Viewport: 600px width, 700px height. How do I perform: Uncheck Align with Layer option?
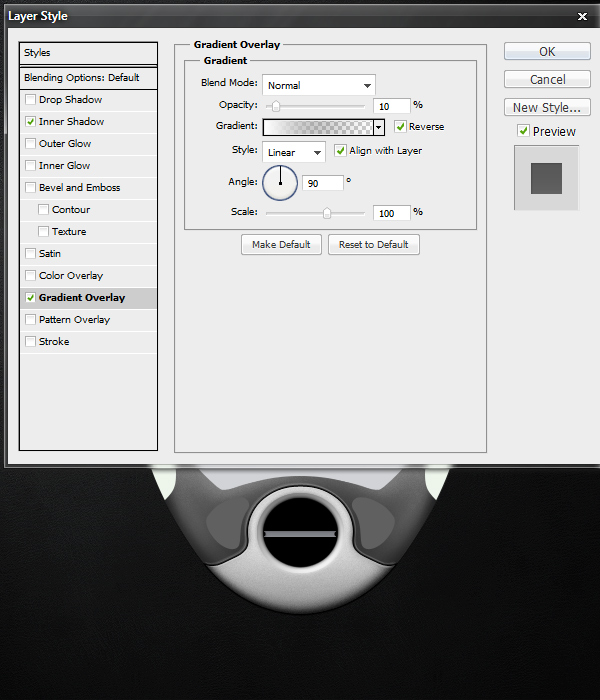click(340, 150)
